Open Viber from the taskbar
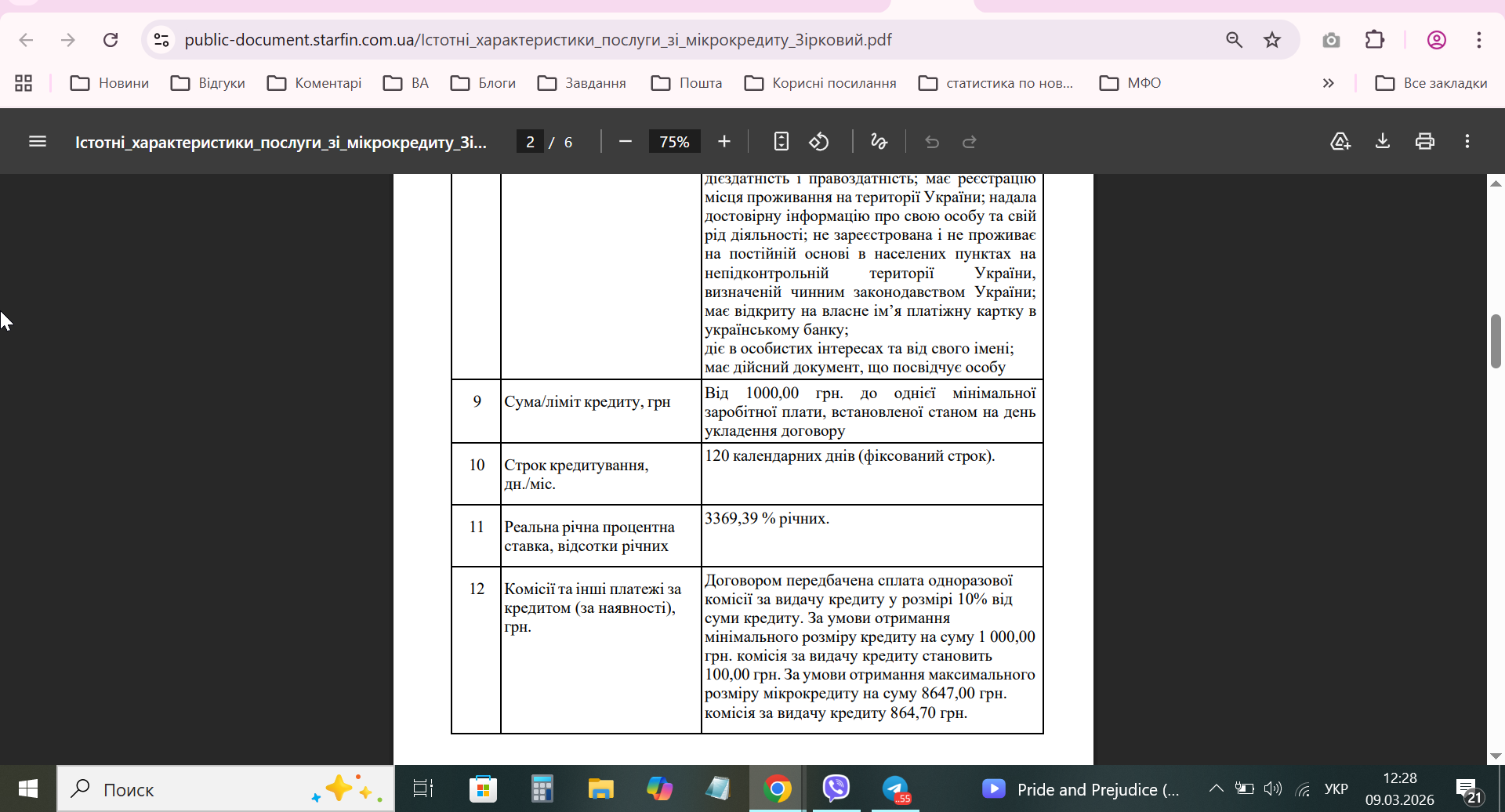 click(x=836, y=788)
